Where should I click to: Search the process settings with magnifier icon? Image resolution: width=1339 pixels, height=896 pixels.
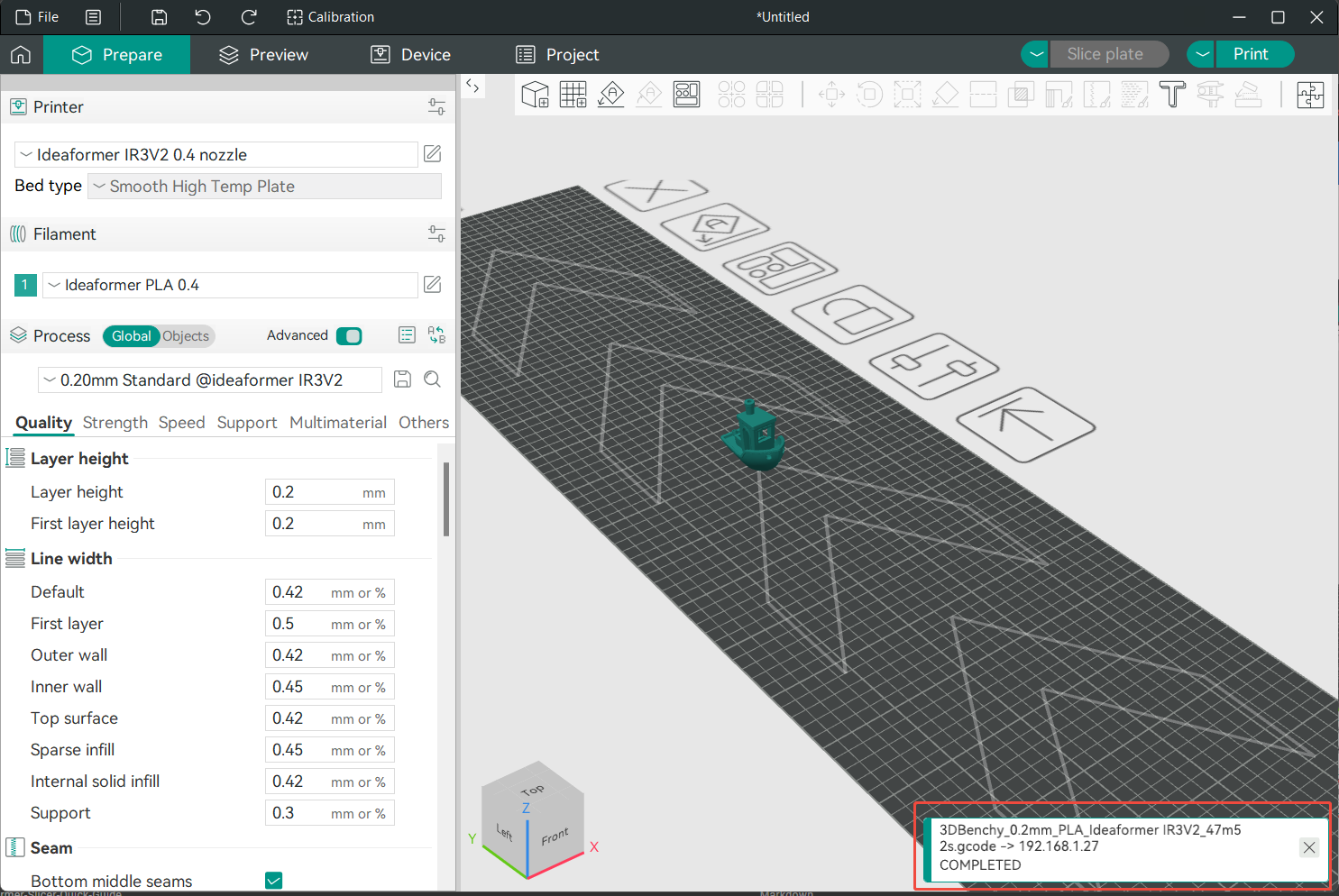[433, 379]
